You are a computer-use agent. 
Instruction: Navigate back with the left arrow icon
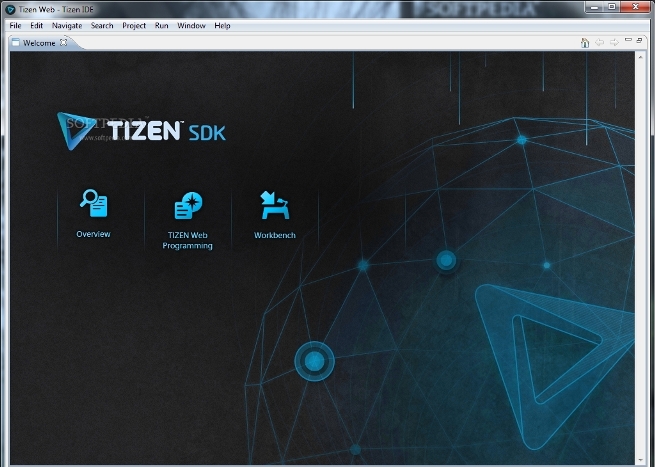(599, 42)
